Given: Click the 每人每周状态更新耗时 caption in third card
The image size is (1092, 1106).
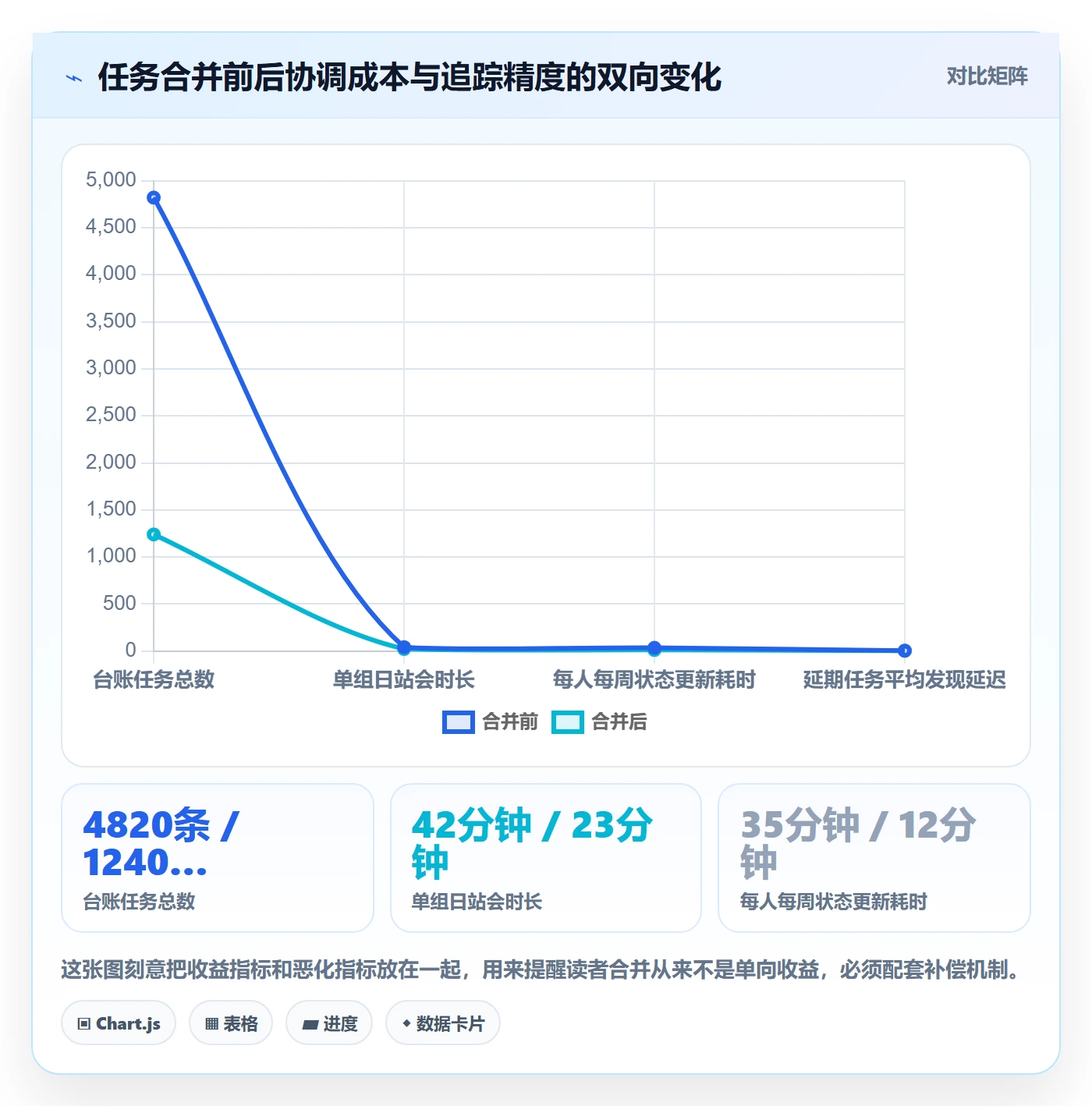Looking at the screenshot, I should coord(834,902).
